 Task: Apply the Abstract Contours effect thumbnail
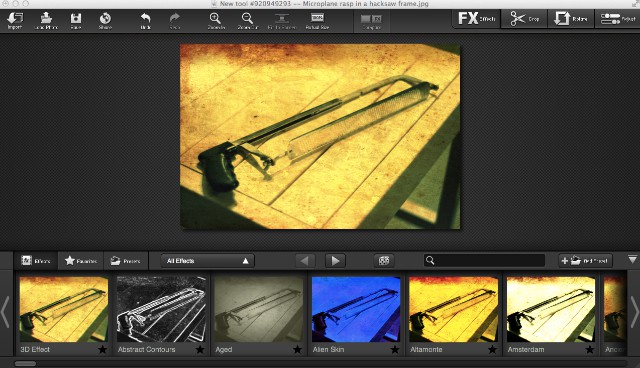(x=161, y=309)
